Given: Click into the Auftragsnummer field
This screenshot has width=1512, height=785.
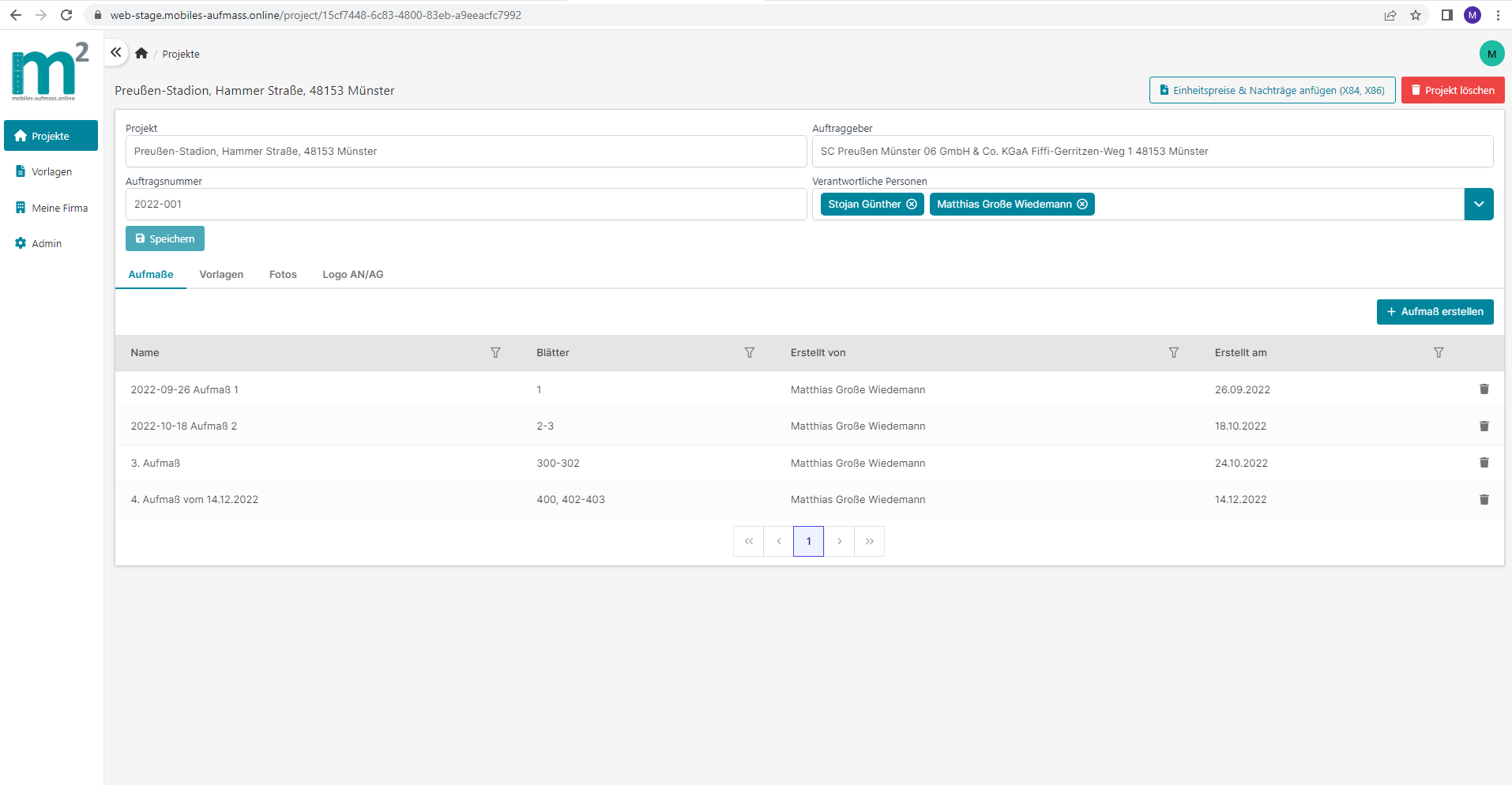Looking at the screenshot, I should coord(465,205).
